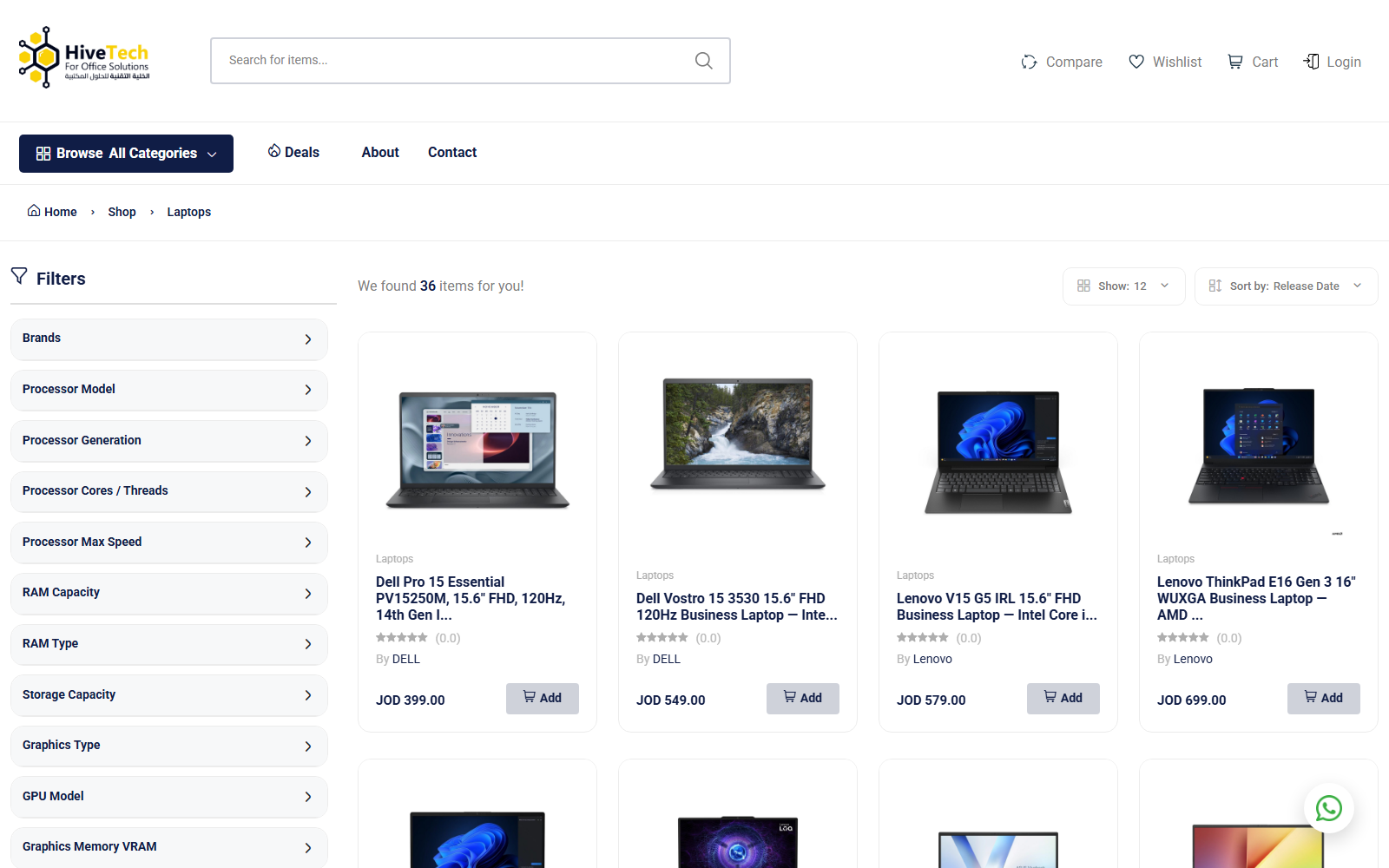This screenshot has height=868, width=1389.
Task: Expand the Graphics Type filter
Action: pyautogui.click(x=169, y=746)
